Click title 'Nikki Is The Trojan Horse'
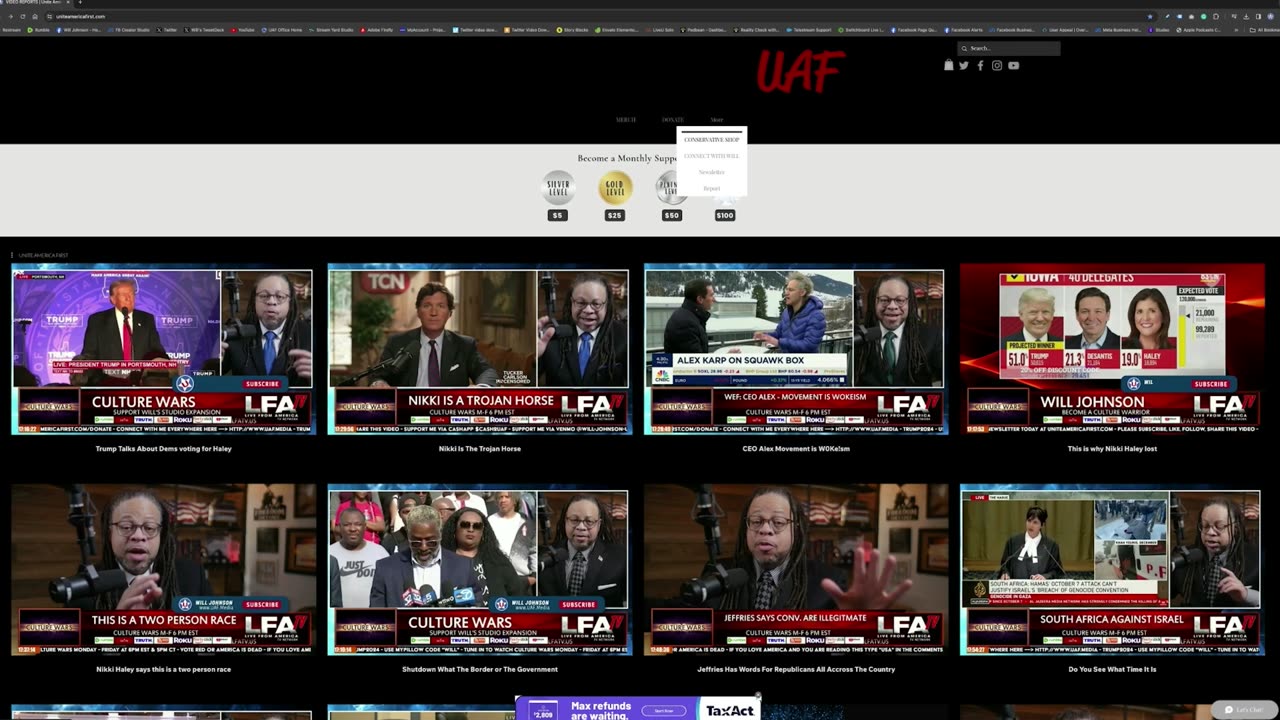Screen dimensions: 1280x720 click(x=479, y=449)
